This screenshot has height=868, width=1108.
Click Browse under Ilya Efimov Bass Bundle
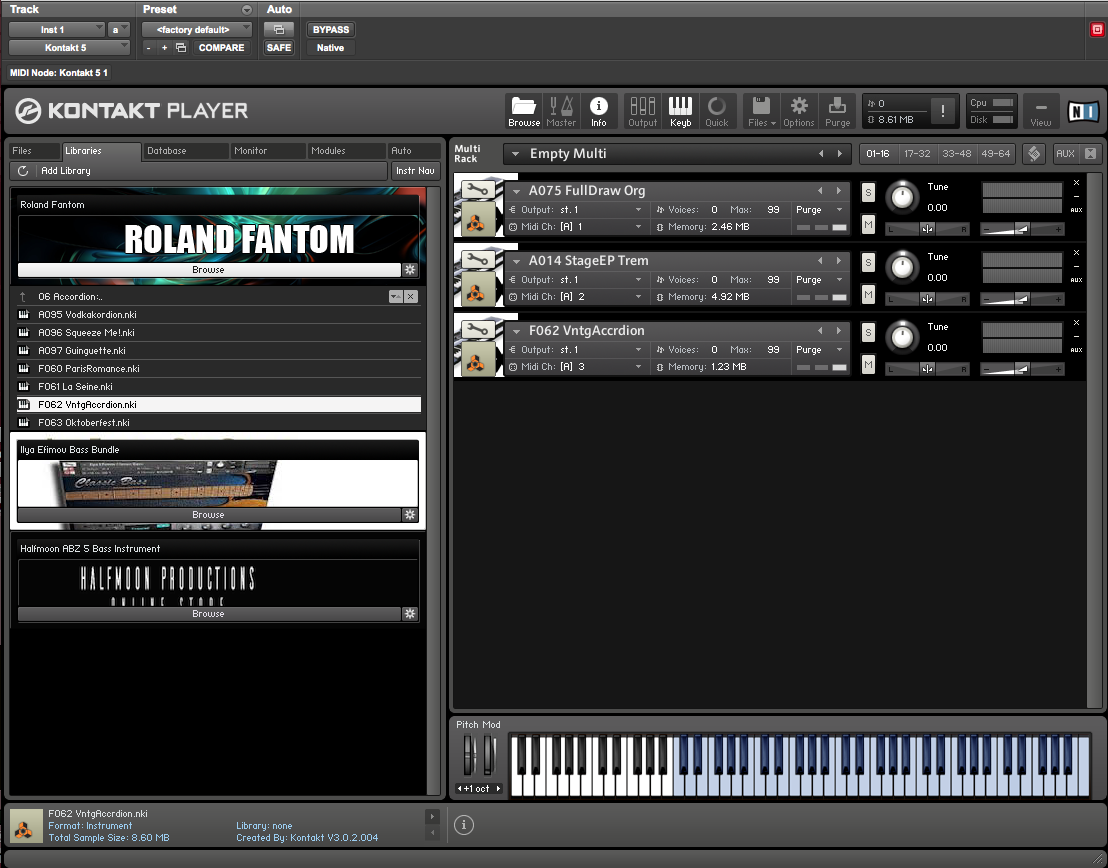208,515
